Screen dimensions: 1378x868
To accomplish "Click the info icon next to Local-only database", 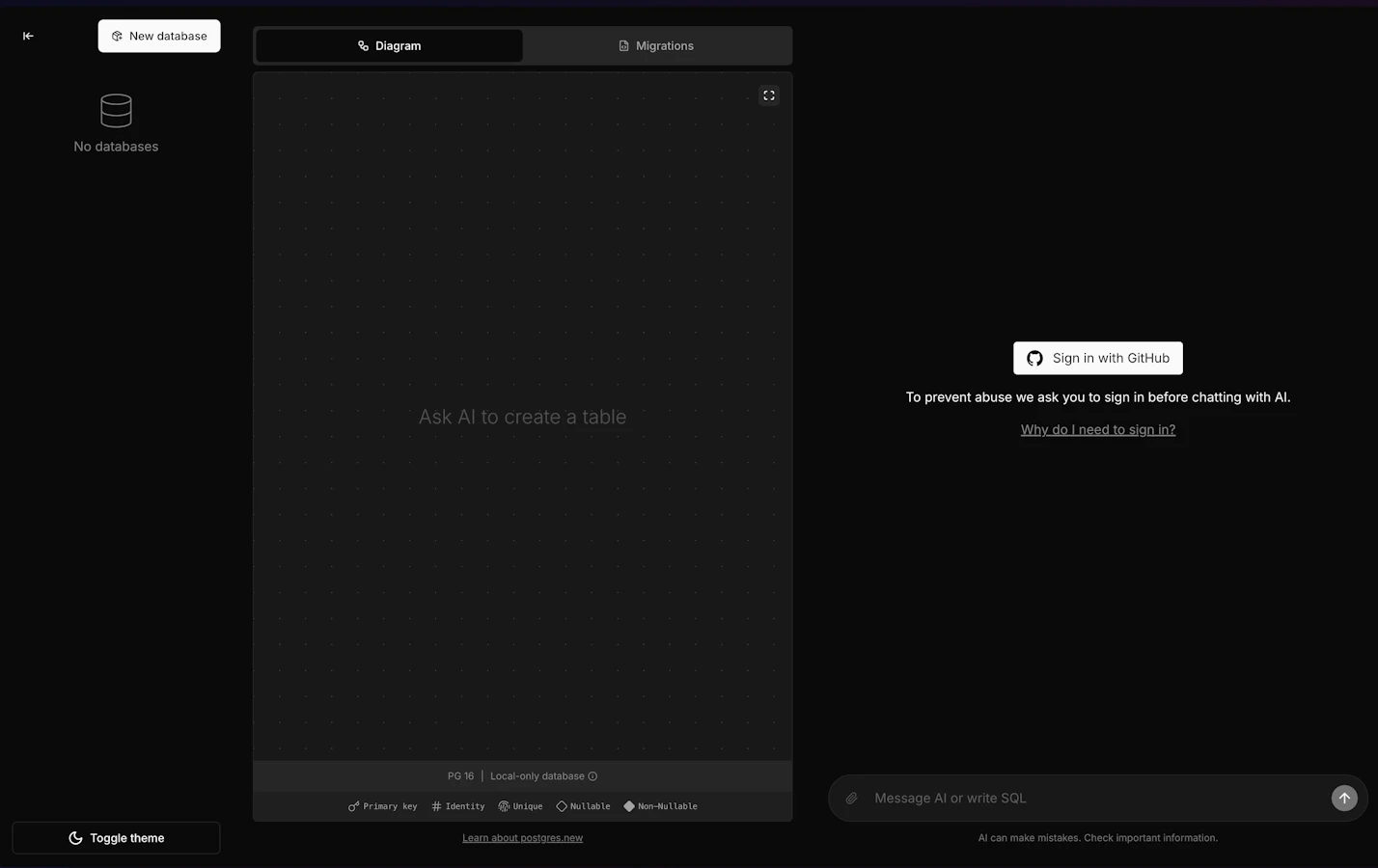I will tap(593, 775).
